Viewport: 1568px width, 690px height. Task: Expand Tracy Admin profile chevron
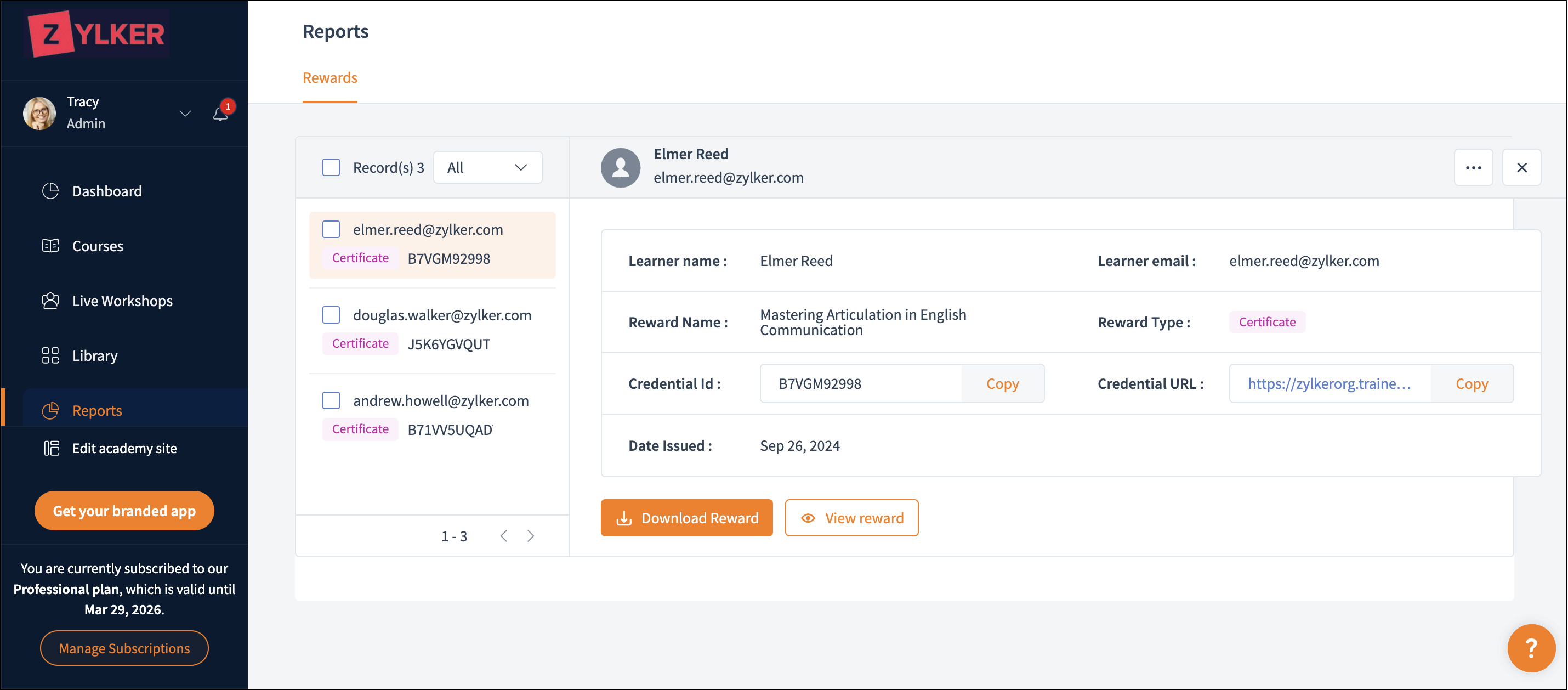[185, 114]
